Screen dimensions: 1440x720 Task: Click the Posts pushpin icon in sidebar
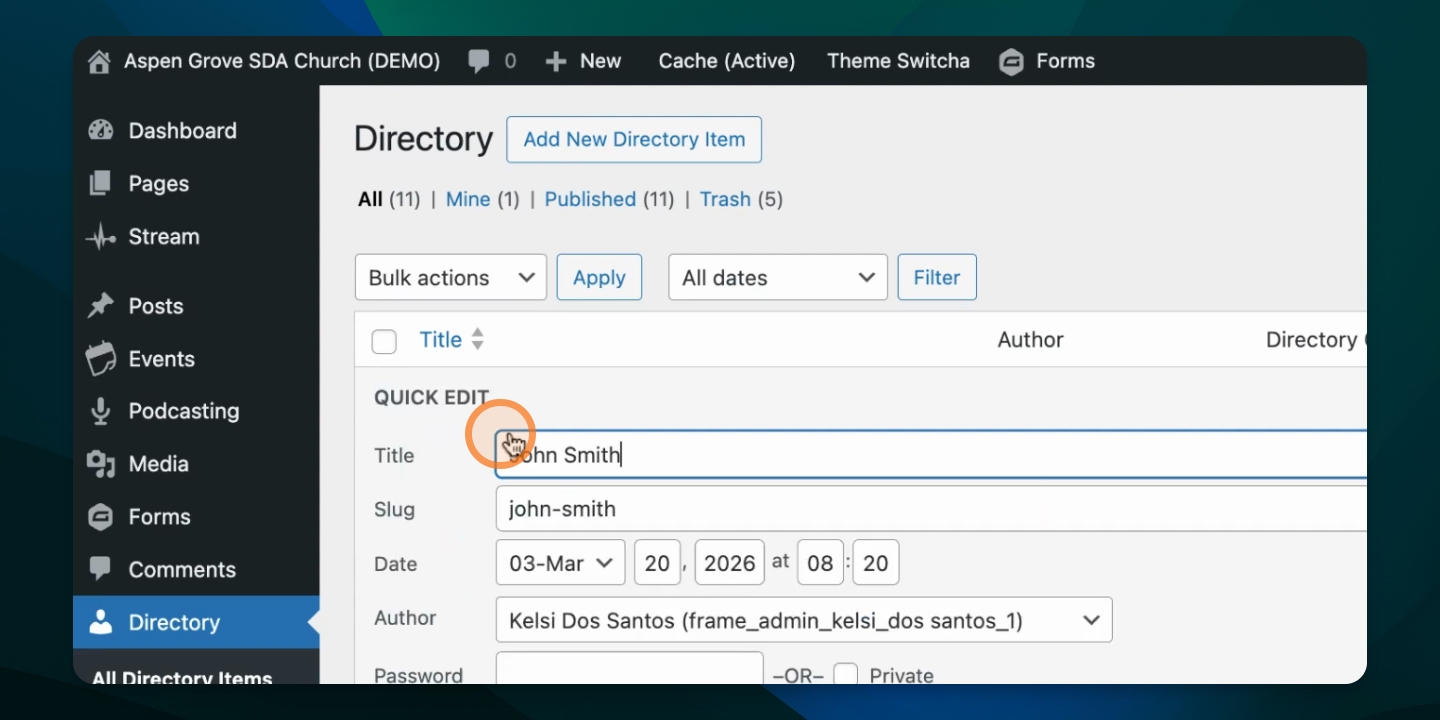101,306
